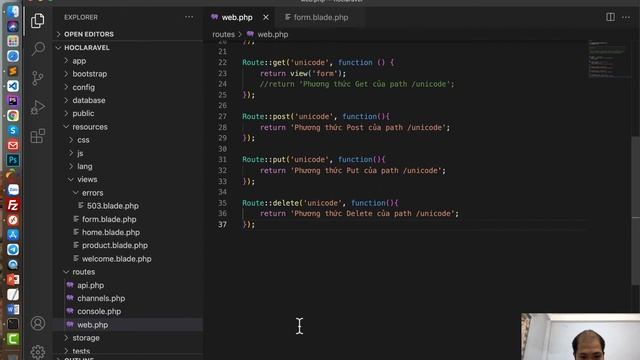The image size is (640, 360).
Task: Open Run and Debug view
Action: [x=38, y=107]
